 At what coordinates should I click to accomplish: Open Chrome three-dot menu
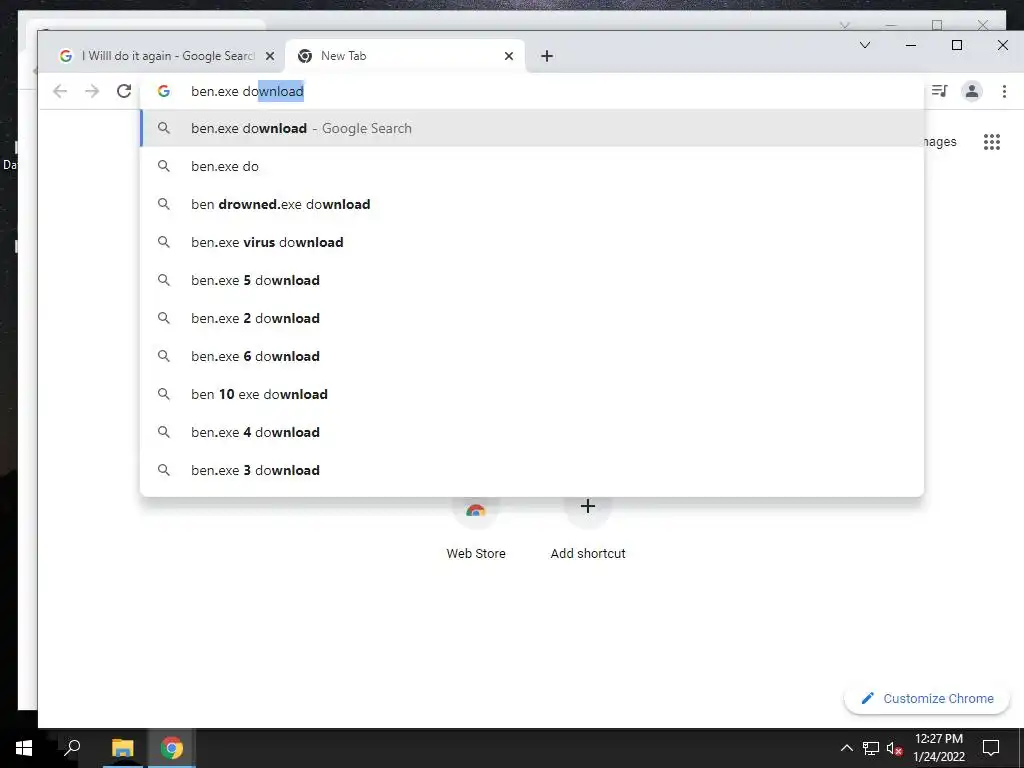coord(1004,91)
